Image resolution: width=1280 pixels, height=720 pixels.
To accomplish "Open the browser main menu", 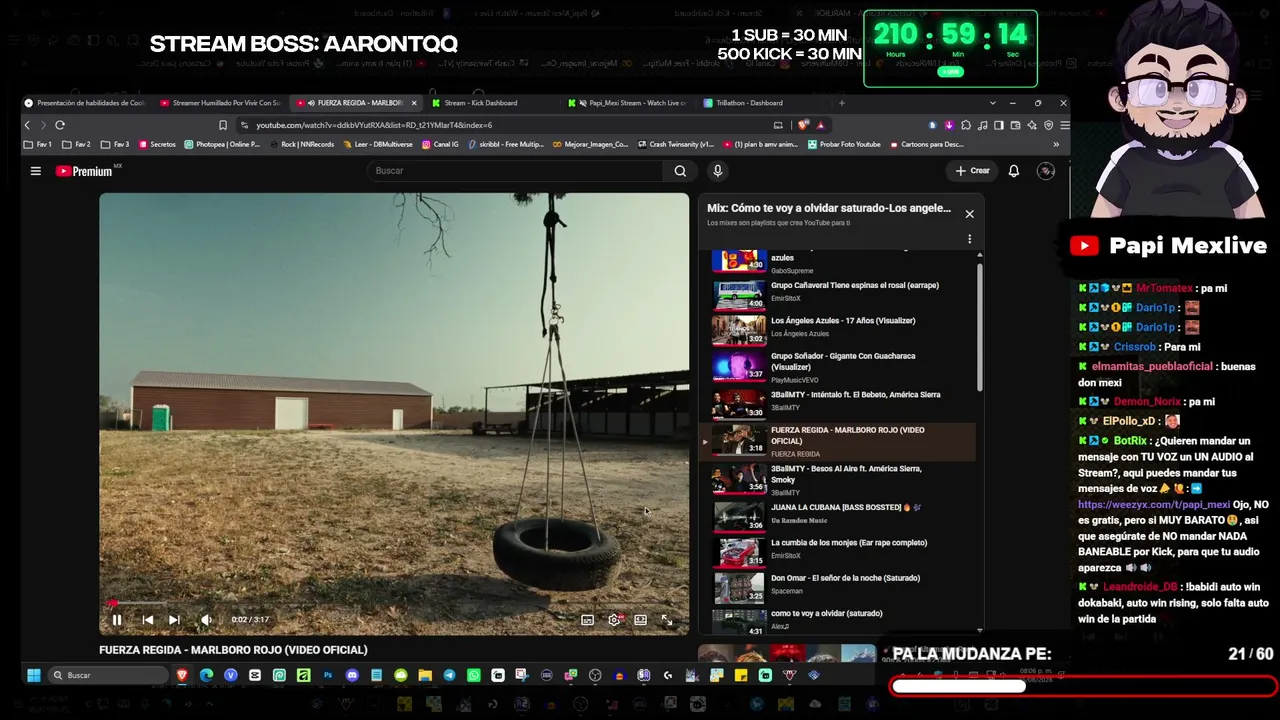I will coord(1065,125).
